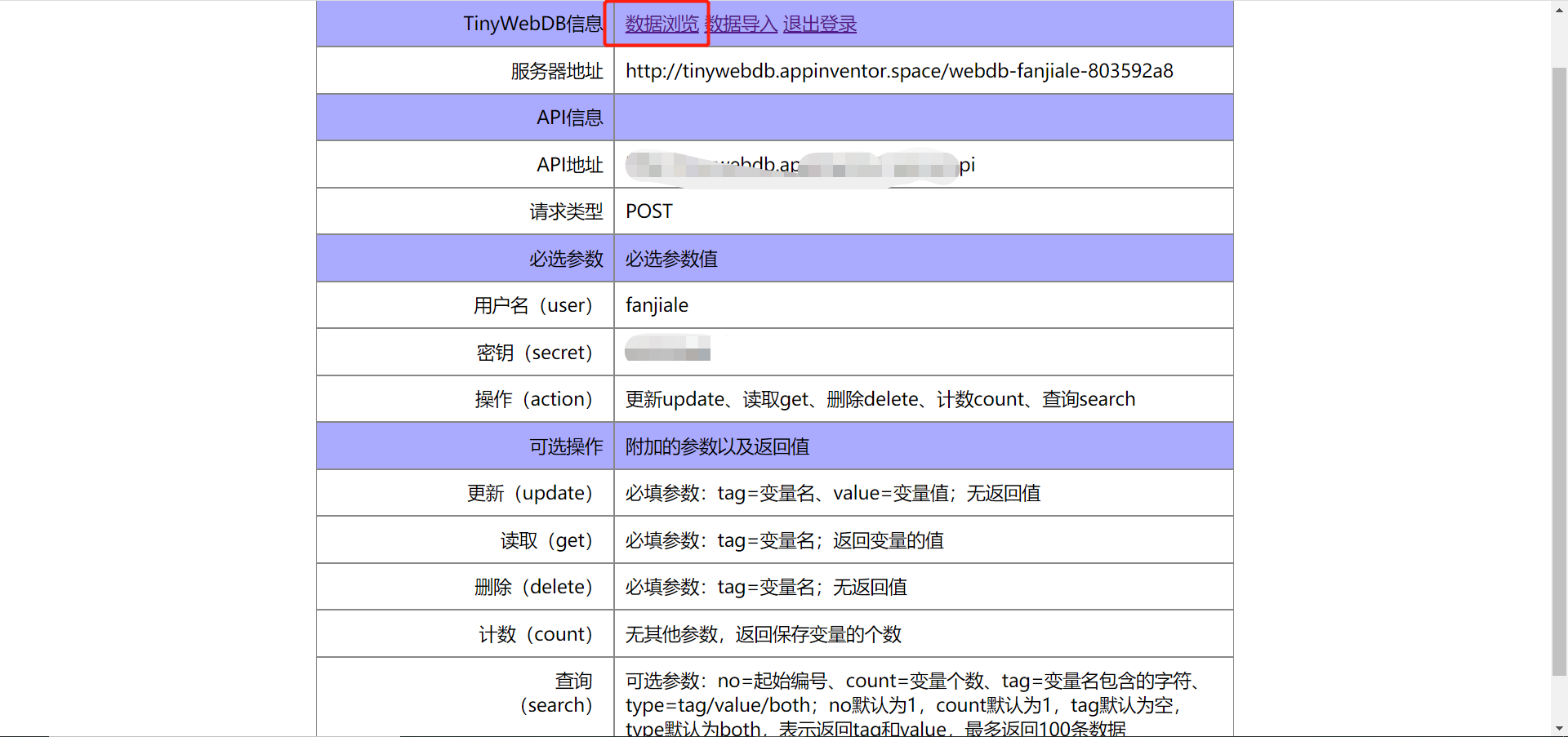Click the 请求类型 label
This screenshot has height=737, width=1568.
click(x=566, y=211)
